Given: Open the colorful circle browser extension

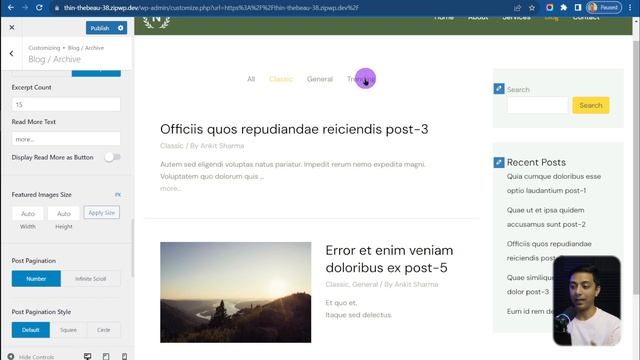Looking at the screenshot, I should pyautogui.click(x=549, y=7).
